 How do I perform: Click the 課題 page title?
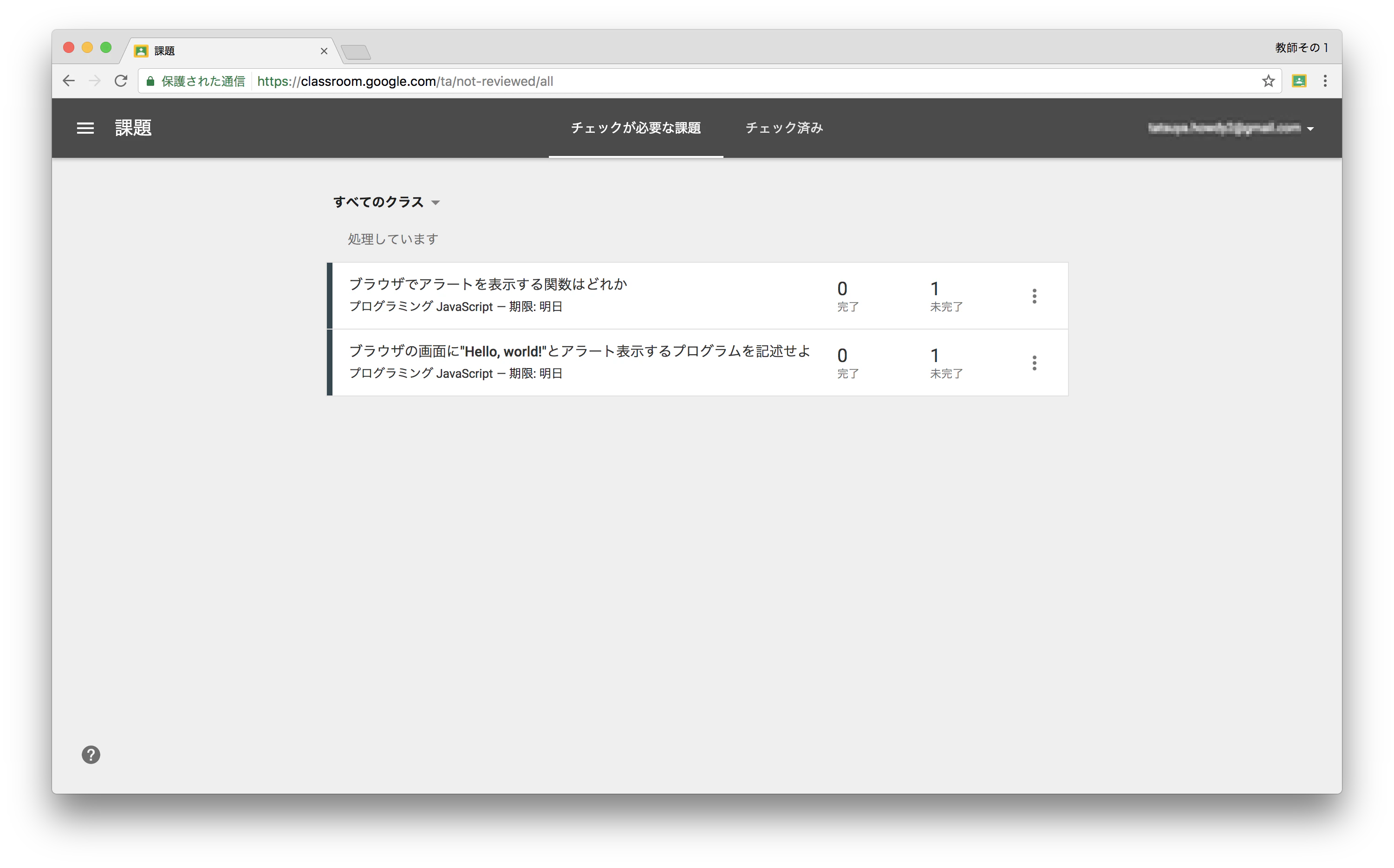(x=133, y=128)
